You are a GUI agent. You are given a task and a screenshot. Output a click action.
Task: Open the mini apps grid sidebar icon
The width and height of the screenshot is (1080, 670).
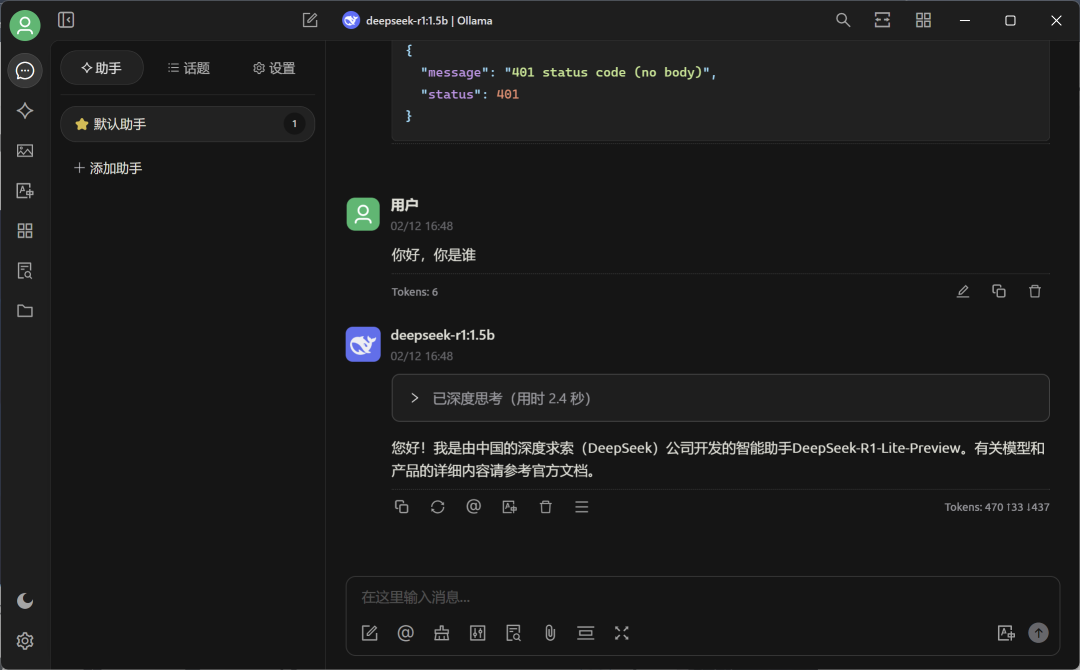pos(25,231)
